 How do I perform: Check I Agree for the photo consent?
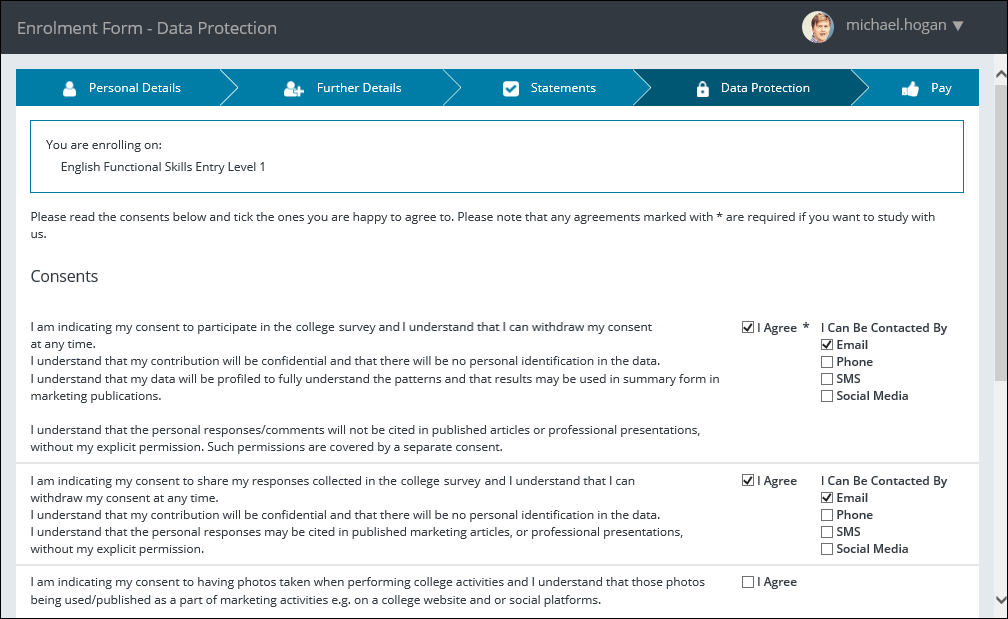pos(747,581)
